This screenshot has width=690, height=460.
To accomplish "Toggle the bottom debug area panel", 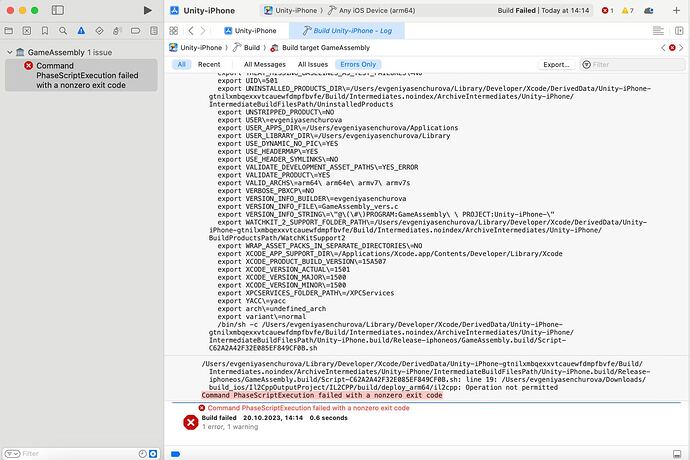I will [677, 454].
